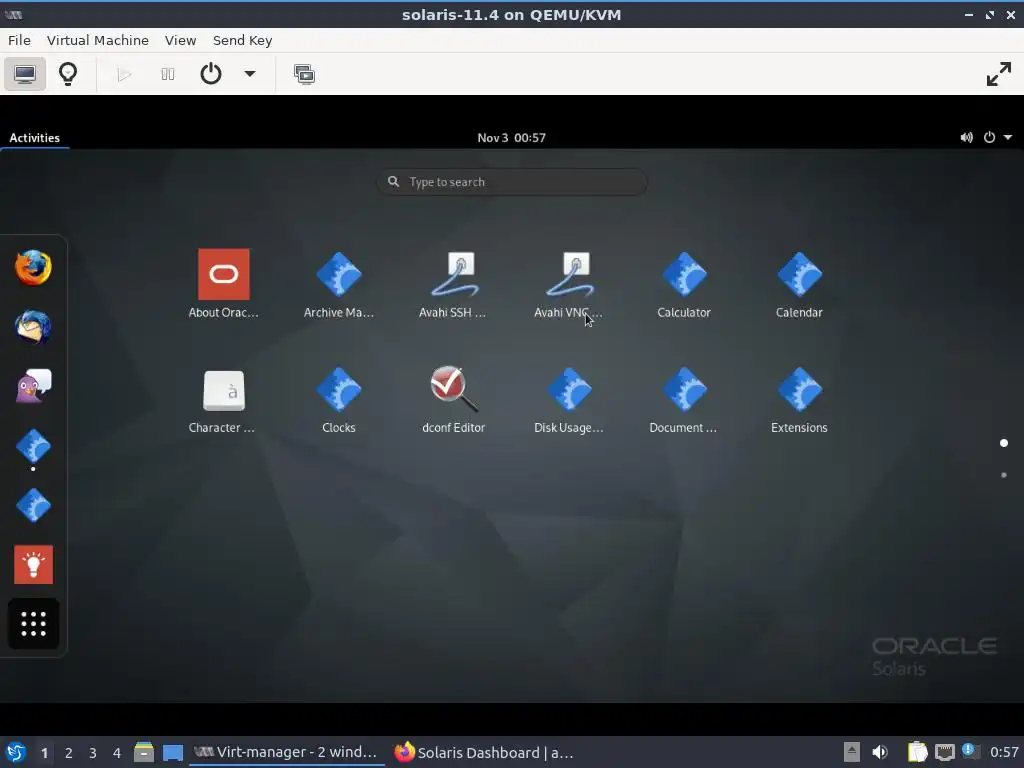1024x768 pixels.
Task: Click the GNOME volume indicator
Action: (967, 138)
